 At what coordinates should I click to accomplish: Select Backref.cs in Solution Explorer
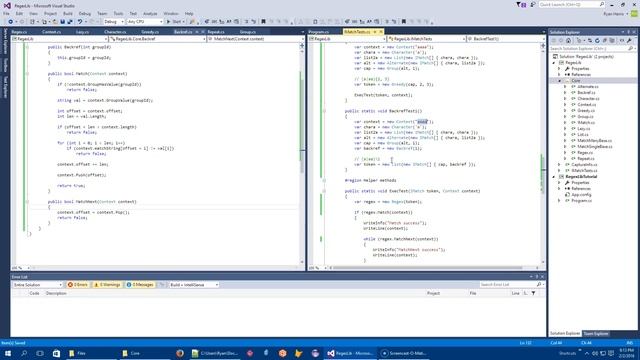[586, 93]
